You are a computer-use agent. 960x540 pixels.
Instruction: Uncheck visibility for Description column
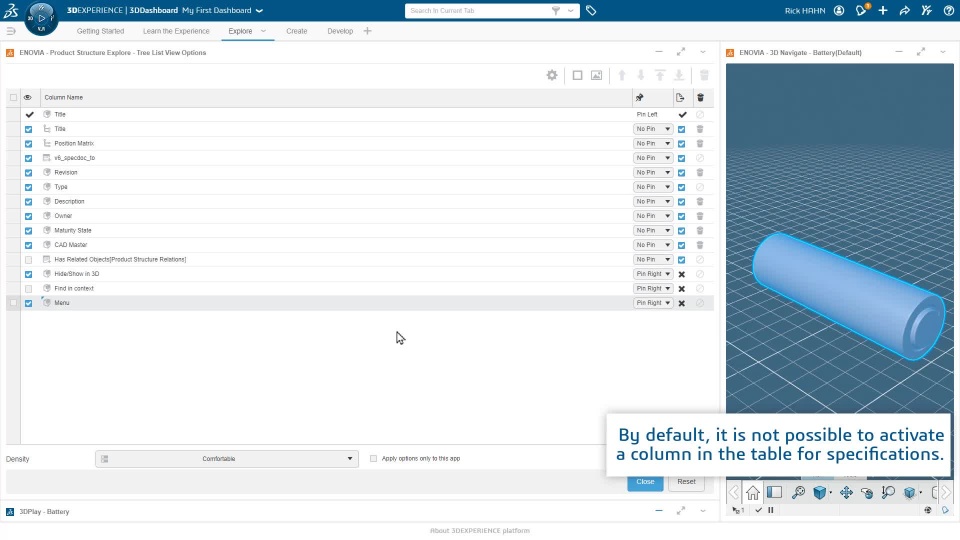[28, 201]
